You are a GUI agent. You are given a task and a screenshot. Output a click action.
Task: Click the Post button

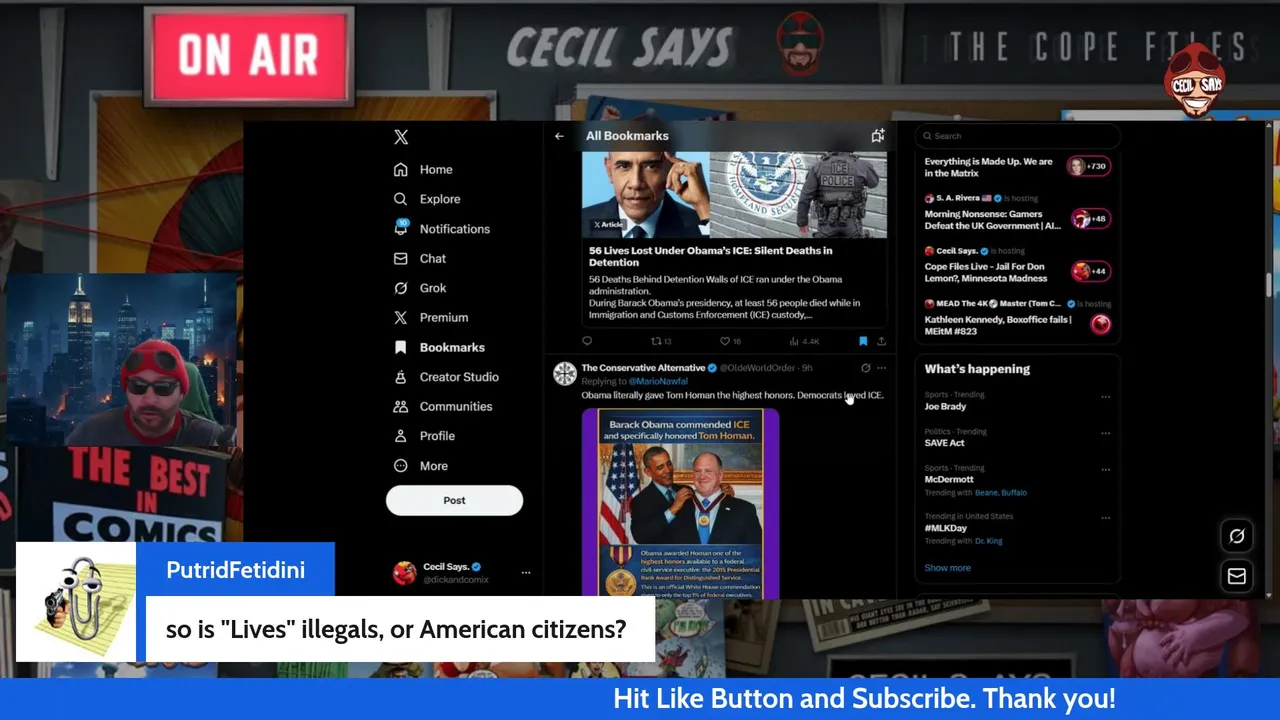tap(454, 500)
